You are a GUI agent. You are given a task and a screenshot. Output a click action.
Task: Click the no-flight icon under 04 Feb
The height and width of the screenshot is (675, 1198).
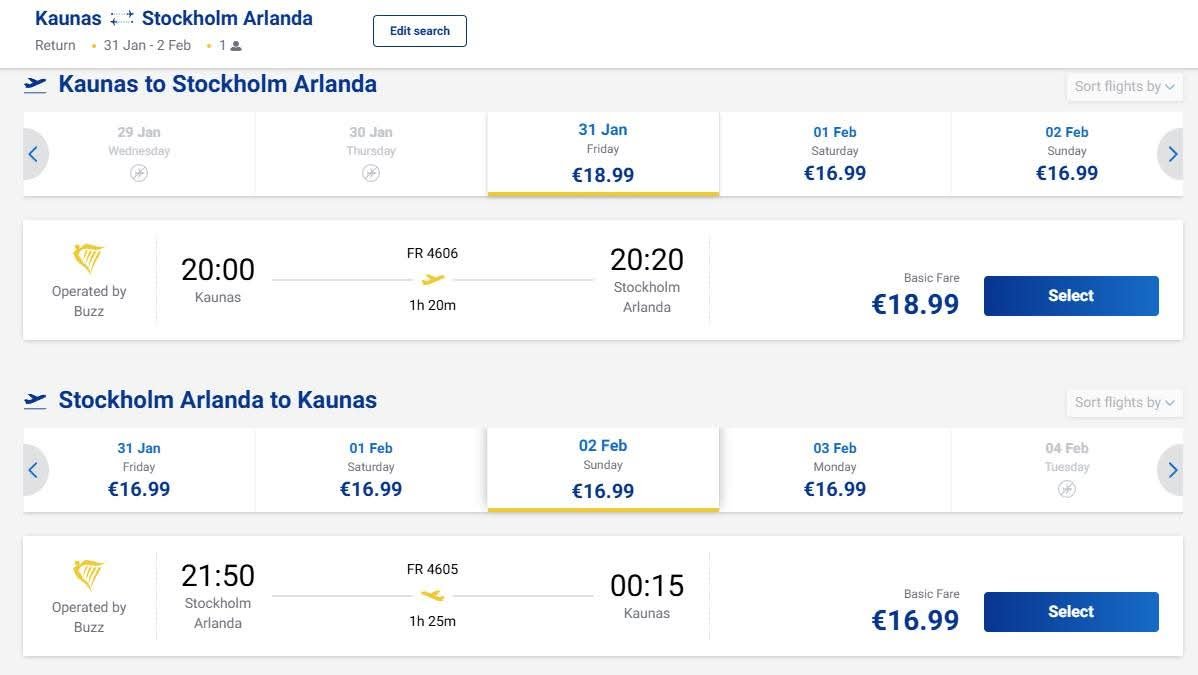(1067, 489)
